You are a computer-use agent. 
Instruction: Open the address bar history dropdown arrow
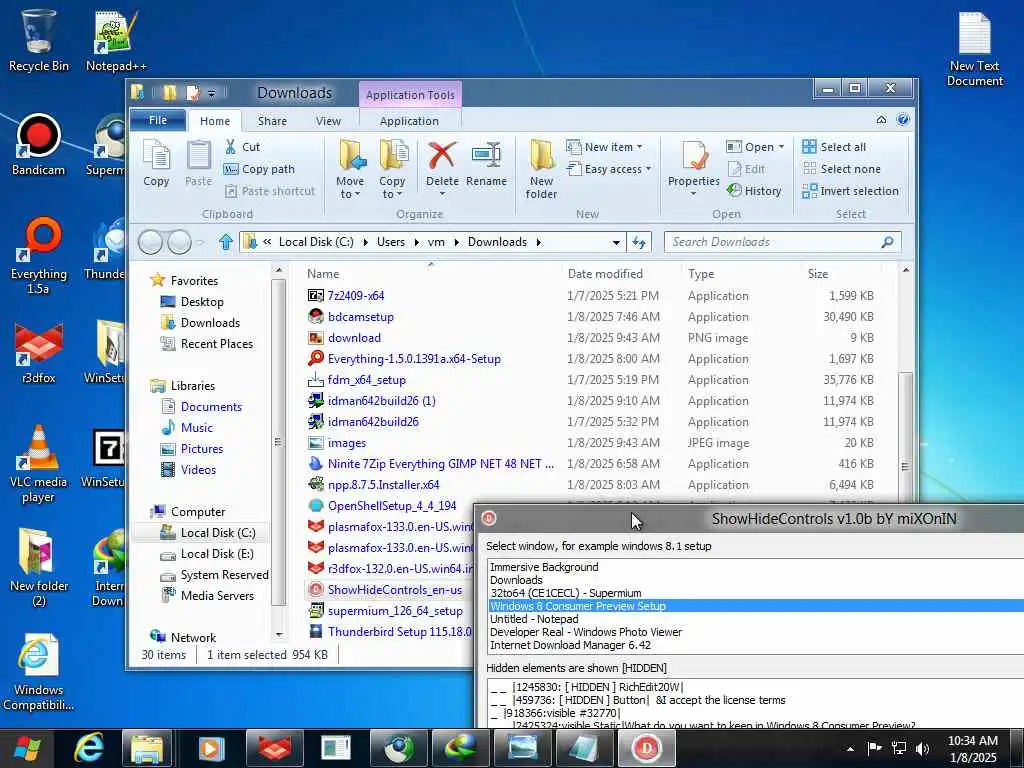616,242
